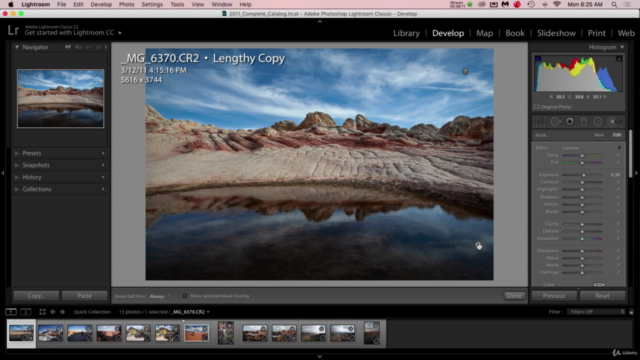Screen dimensions: 640x360
Task: Select the Red Eye Correction tool
Action: tap(570, 121)
